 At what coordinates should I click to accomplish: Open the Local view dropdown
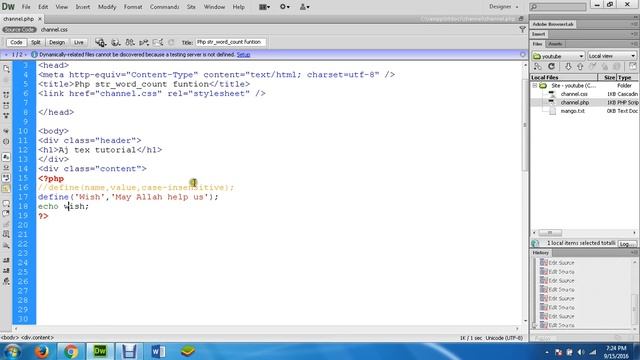pos(612,56)
